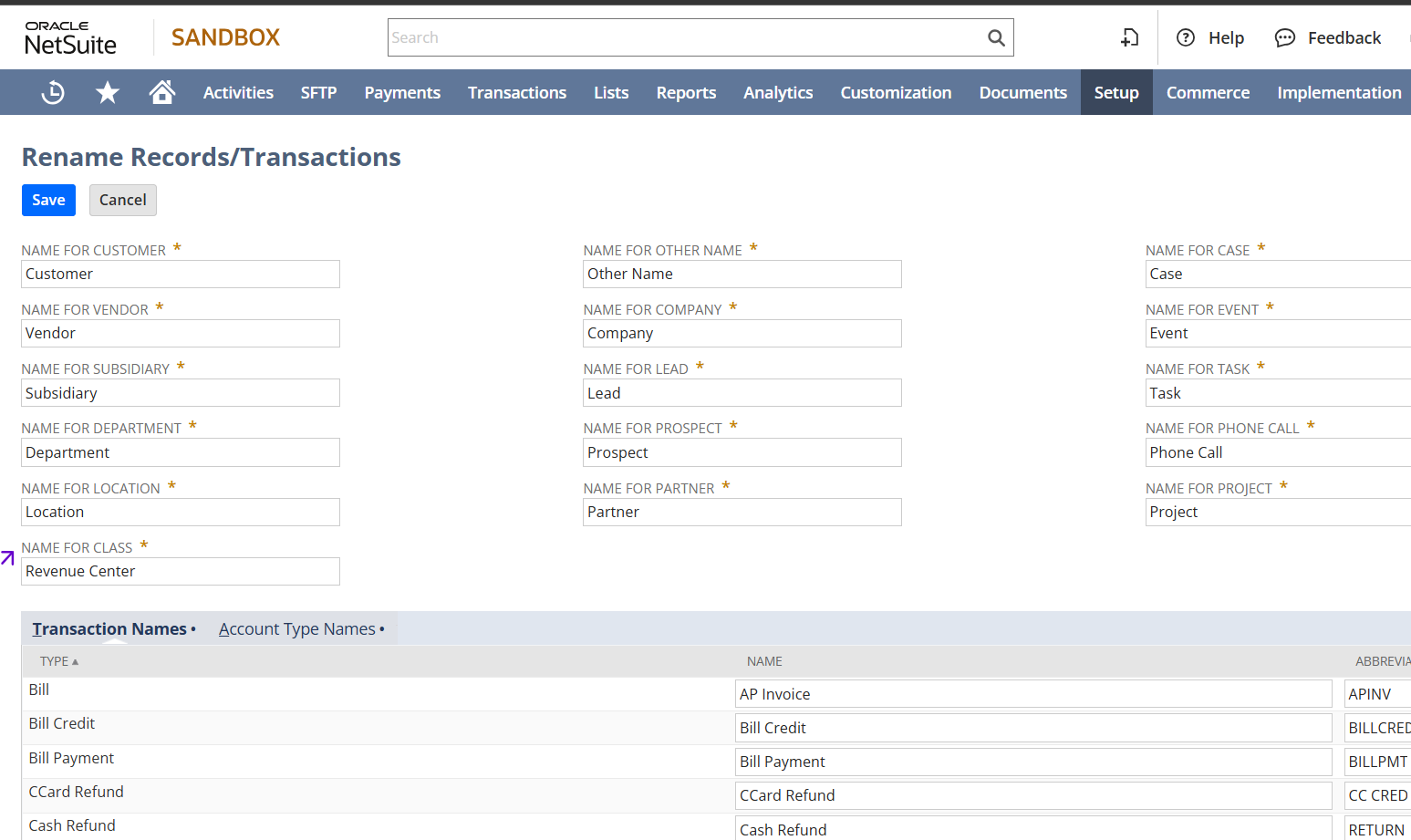Click the purple arrow beside Name for Class
The width and height of the screenshot is (1411, 840).
[8, 557]
